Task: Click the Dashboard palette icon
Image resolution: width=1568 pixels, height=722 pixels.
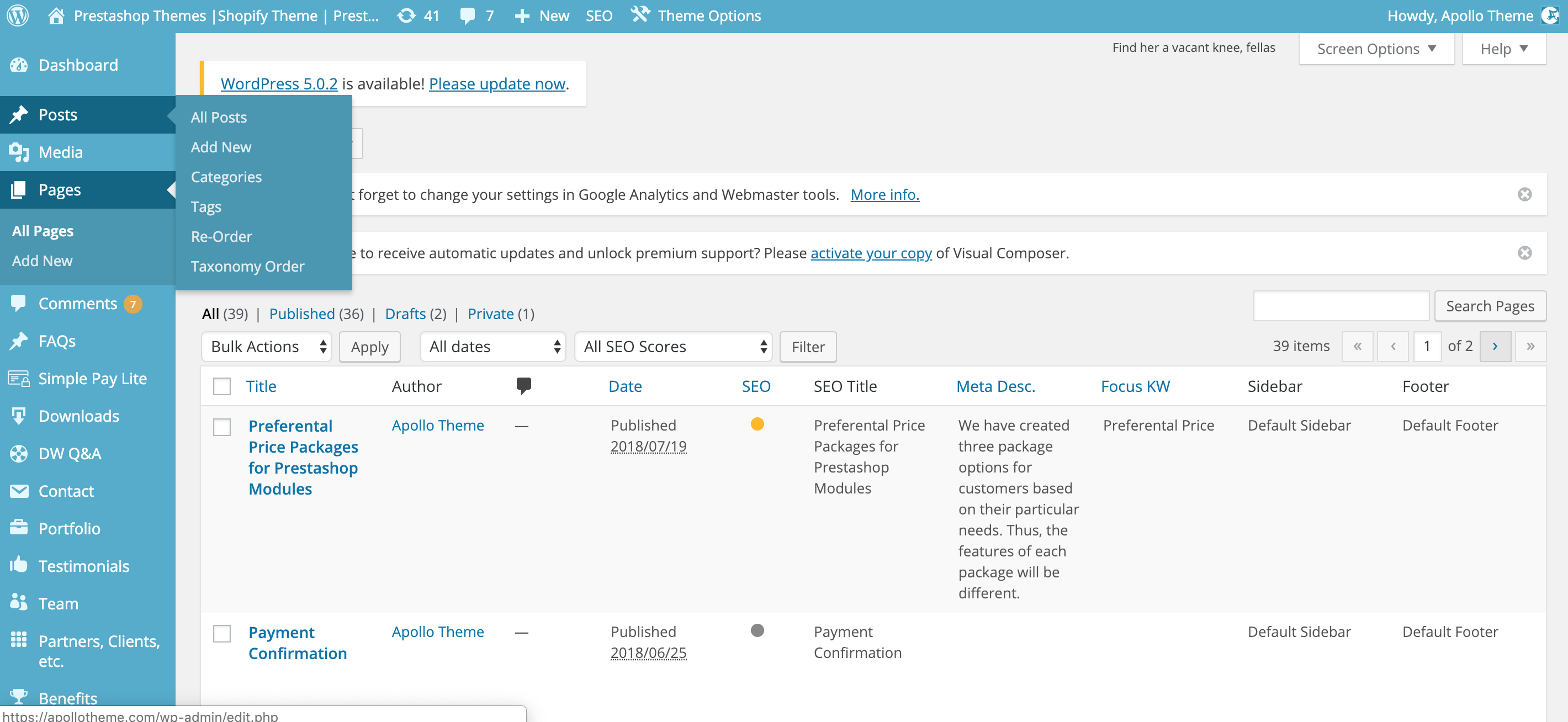Action: point(19,65)
